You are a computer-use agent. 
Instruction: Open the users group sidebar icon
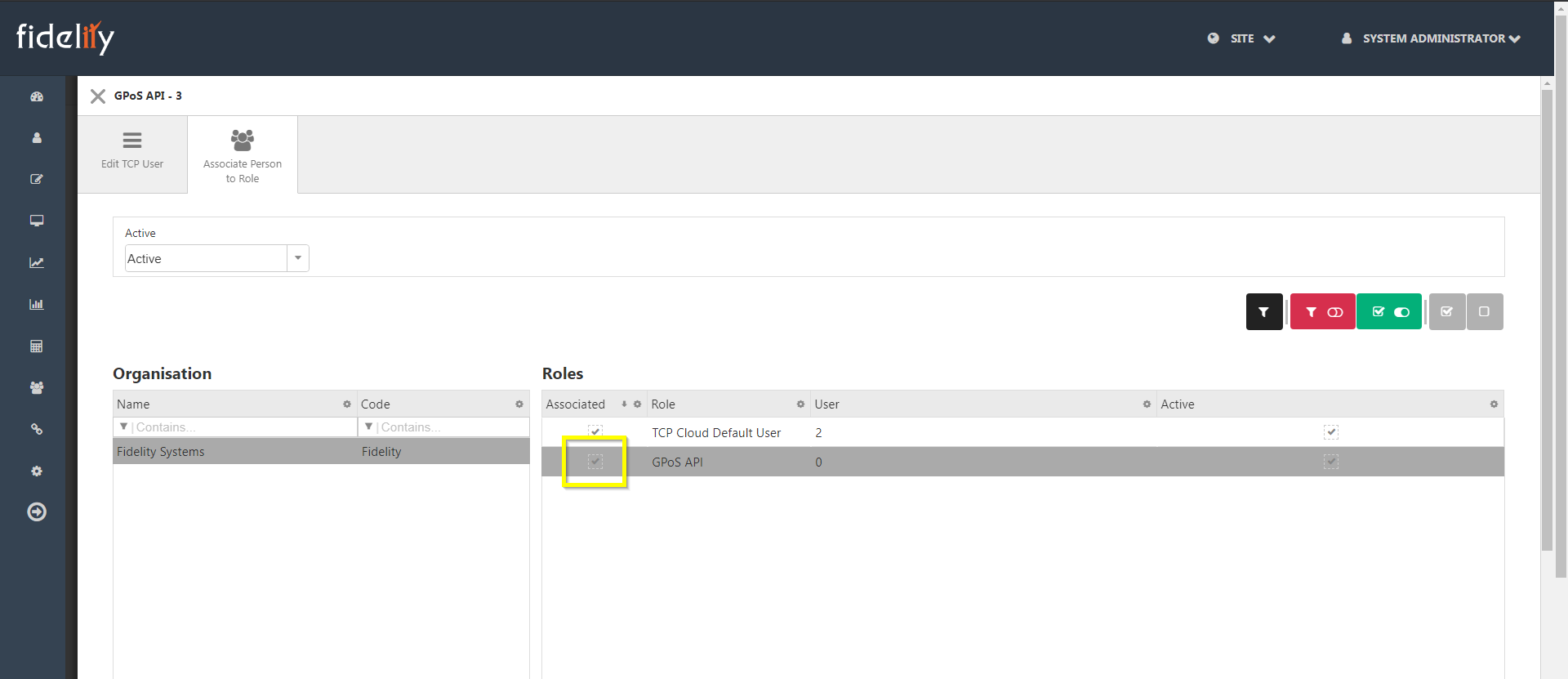point(37,387)
